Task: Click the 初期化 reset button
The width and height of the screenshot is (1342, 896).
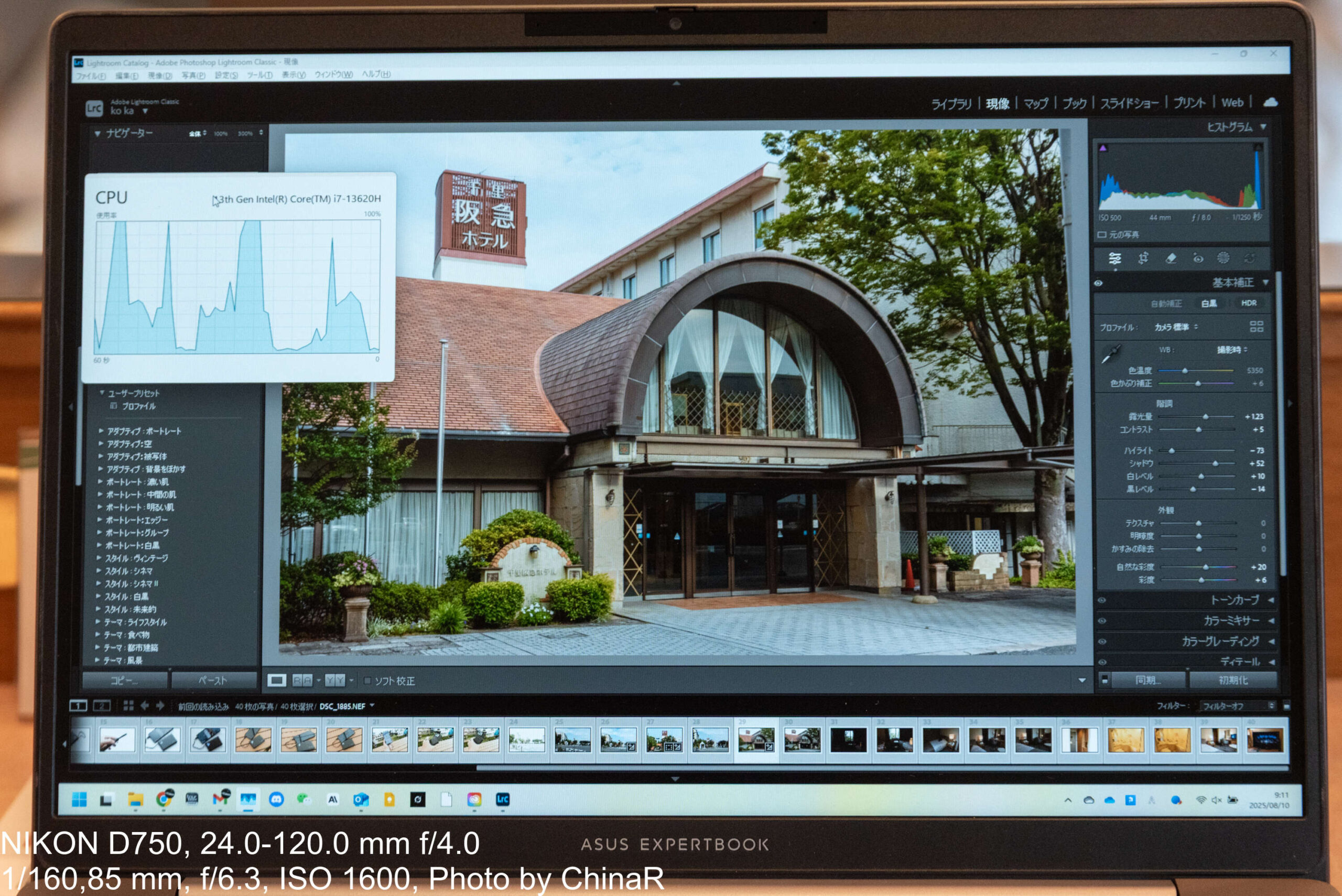Action: coord(1233,680)
